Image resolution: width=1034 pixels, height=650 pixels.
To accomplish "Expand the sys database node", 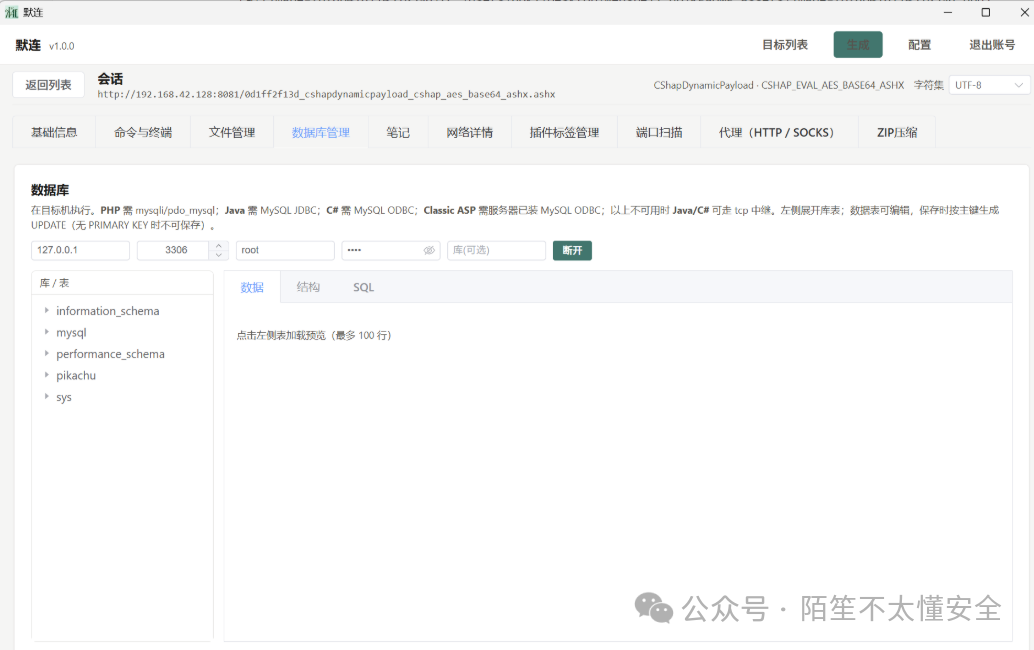I will tap(46, 396).
